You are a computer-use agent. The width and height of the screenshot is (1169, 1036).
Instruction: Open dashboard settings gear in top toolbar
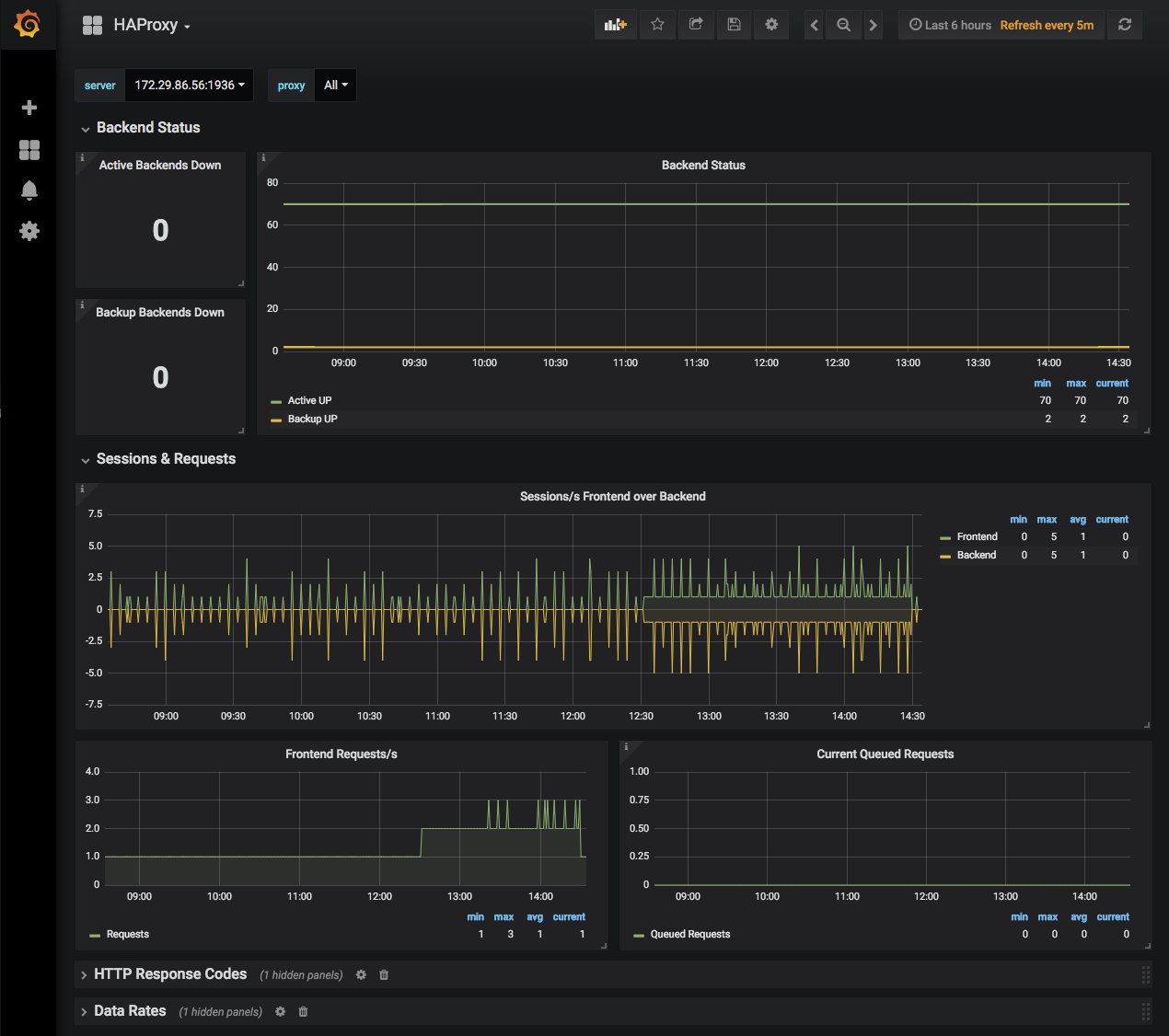[771, 25]
